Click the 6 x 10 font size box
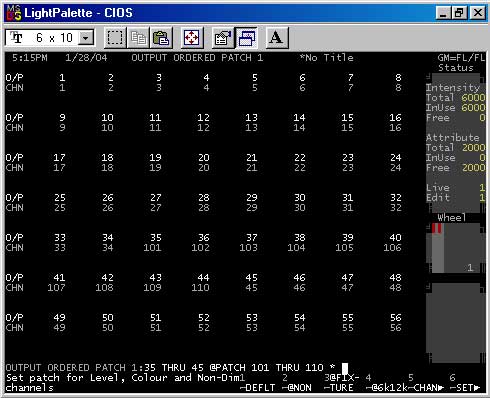490x398 pixels. (x=50, y=38)
